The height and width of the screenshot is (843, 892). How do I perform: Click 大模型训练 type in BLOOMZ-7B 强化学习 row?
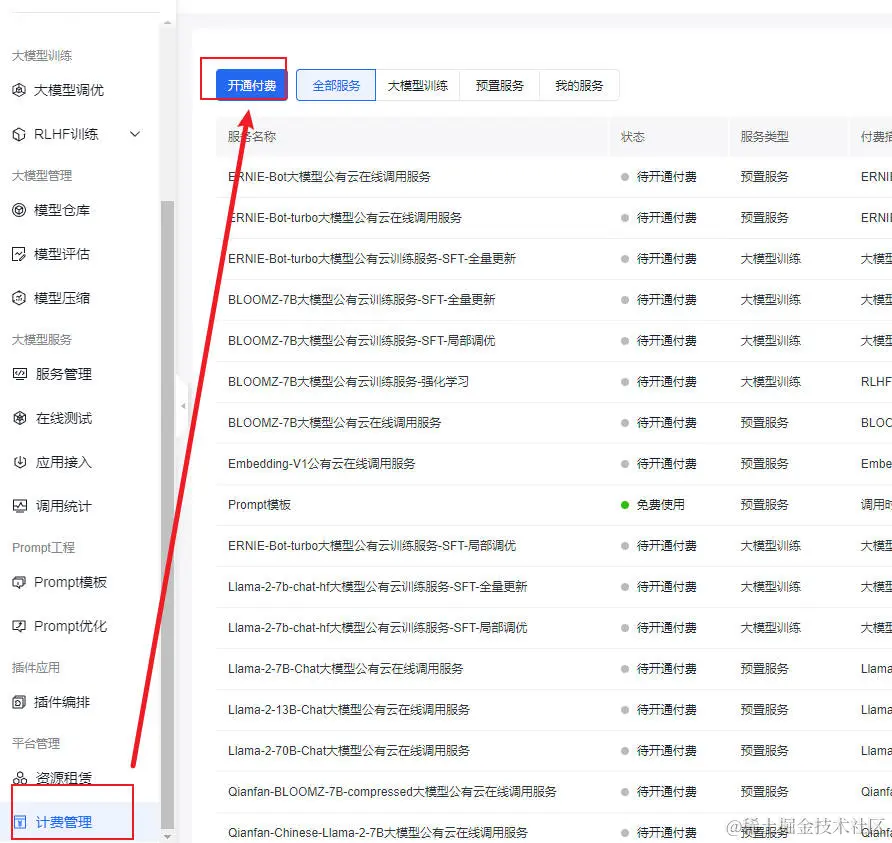pyautogui.click(x=770, y=382)
